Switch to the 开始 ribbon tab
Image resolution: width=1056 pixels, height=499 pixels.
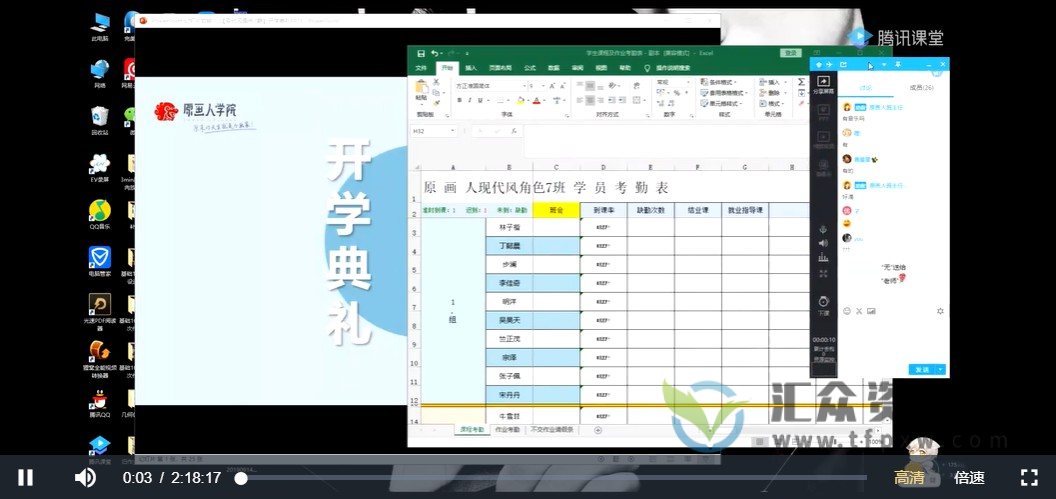pyautogui.click(x=447, y=68)
